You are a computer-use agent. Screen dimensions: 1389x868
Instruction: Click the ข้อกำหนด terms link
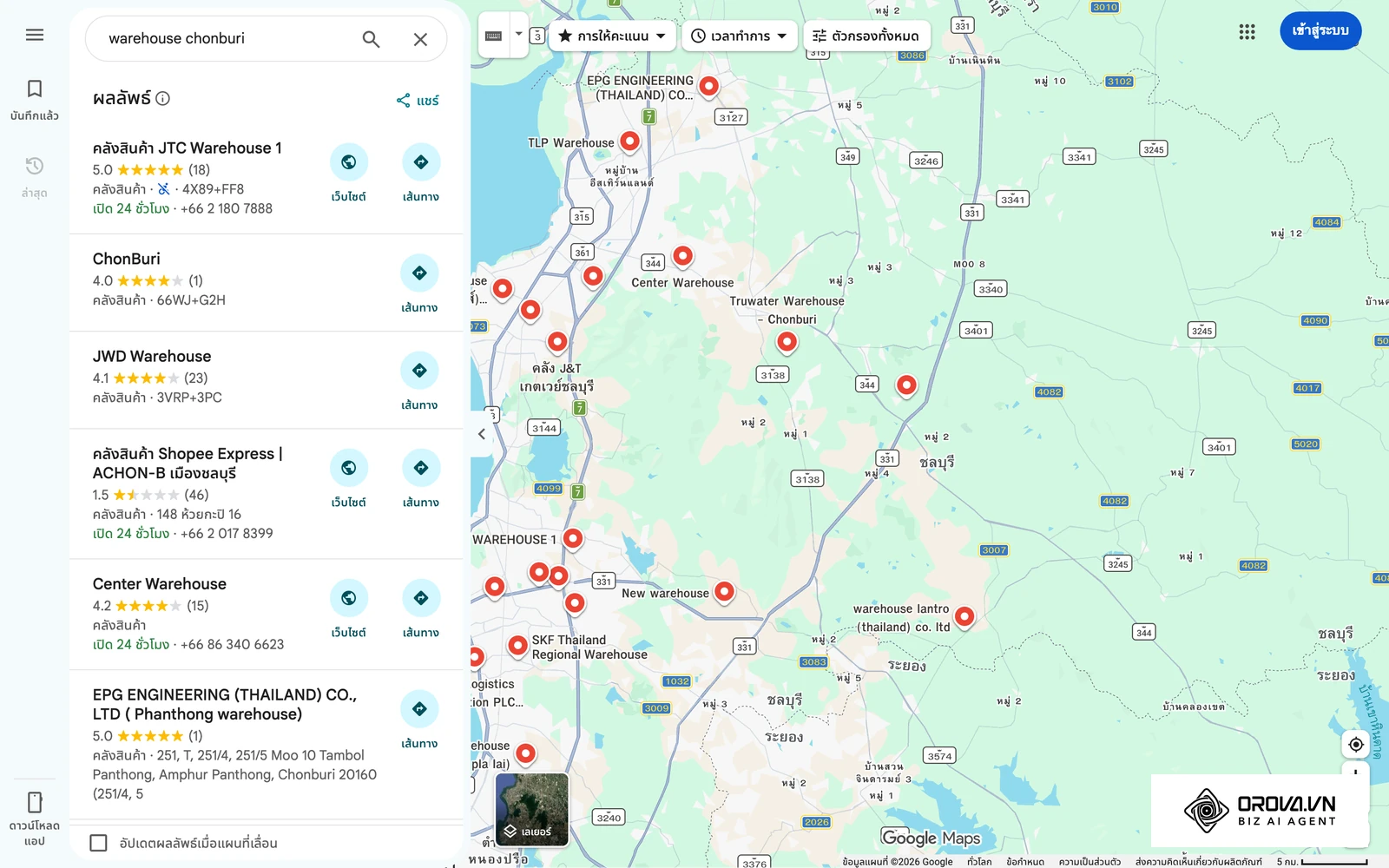click(x=1025, y=862)
